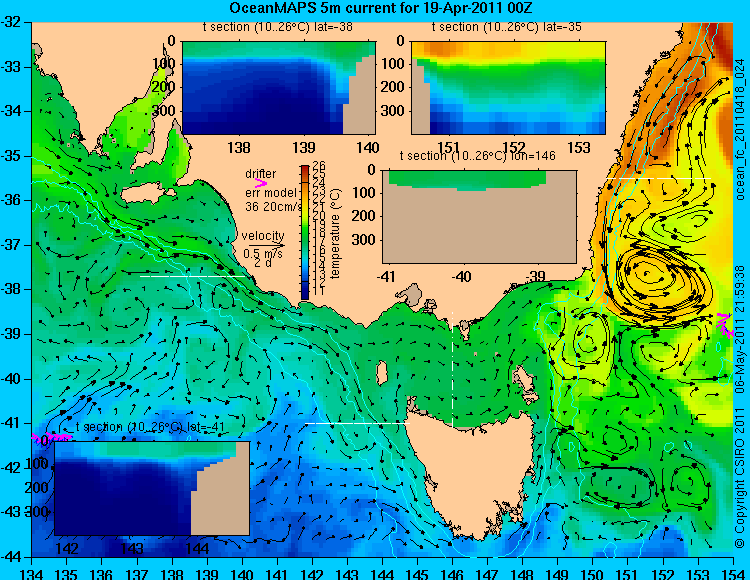Click longitude label 148 on bottom axis
This screenshot has height=580, width=750.
[523, 574]
